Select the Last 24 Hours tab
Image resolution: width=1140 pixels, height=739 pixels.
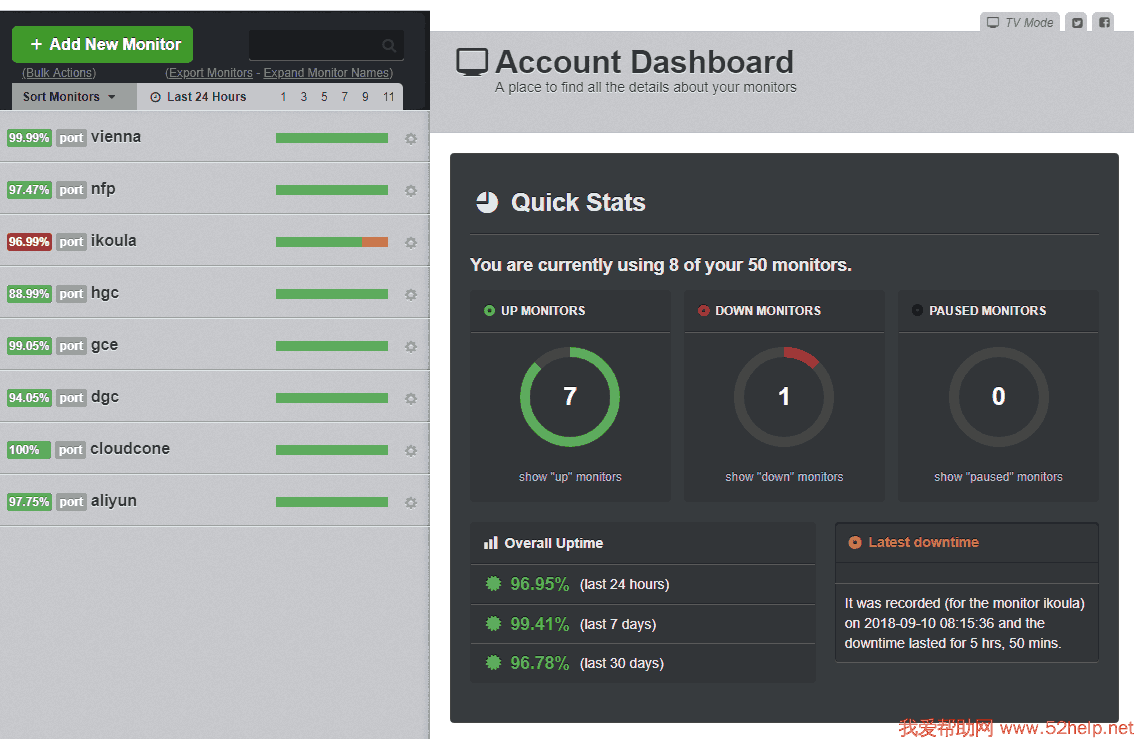pyautogui.click(x=198, y=97)
